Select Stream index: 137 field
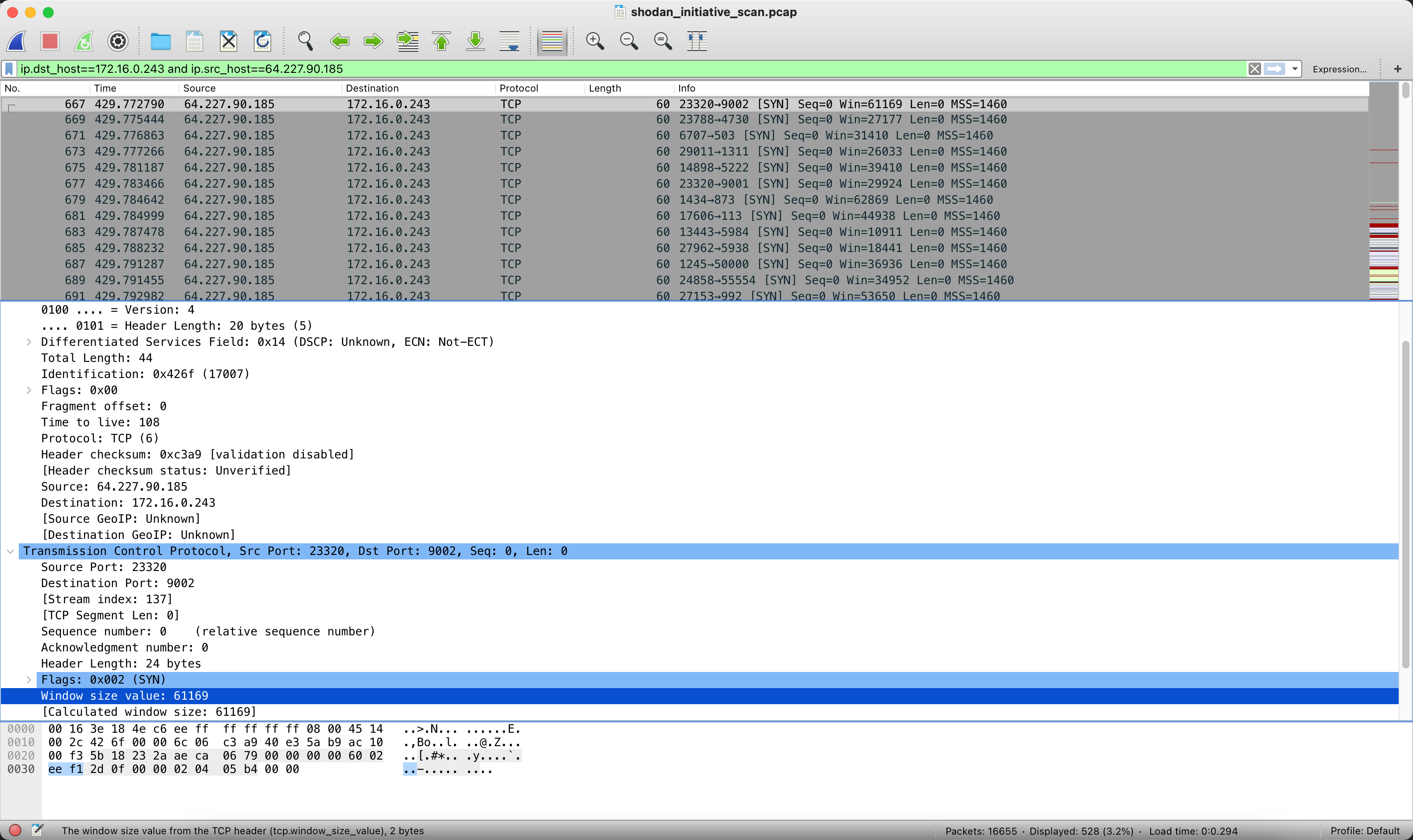Image resolution: width=1413 pixels, height=840 pixels. pyautogui.click(x=107, y=600)
